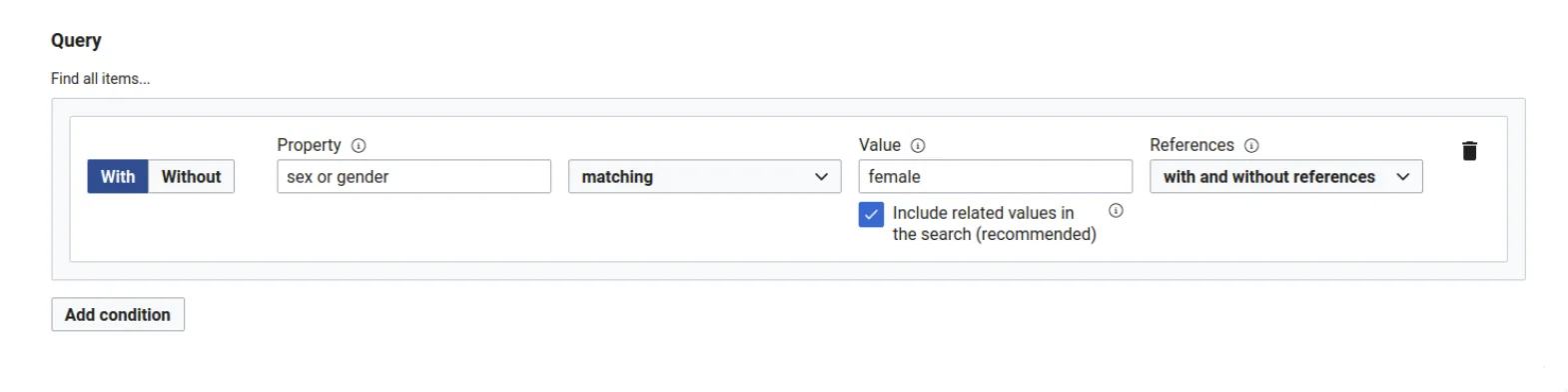Viewport: 1568px width, 392px height.
Task: Uncheck Include related values checkbox
Action: pyautogui.click(x=871, y=215)
